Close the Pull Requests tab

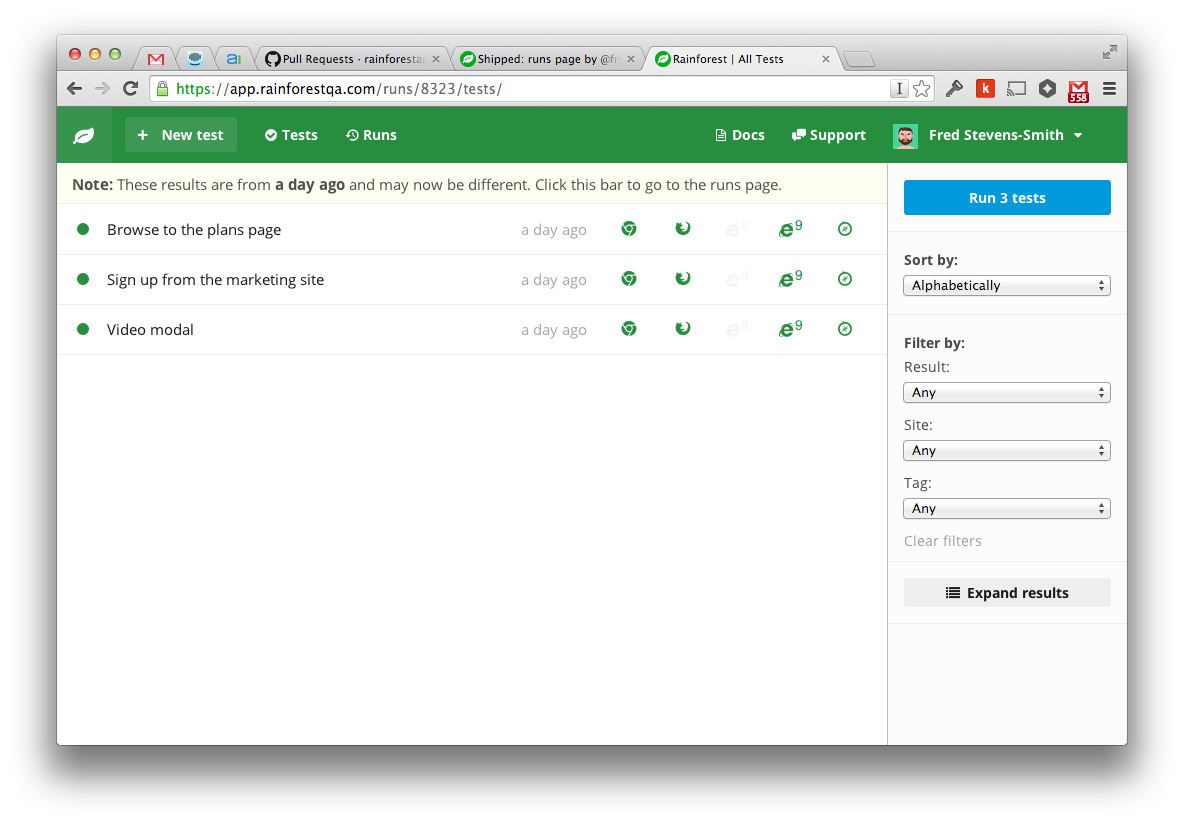(x=436, y=59)
